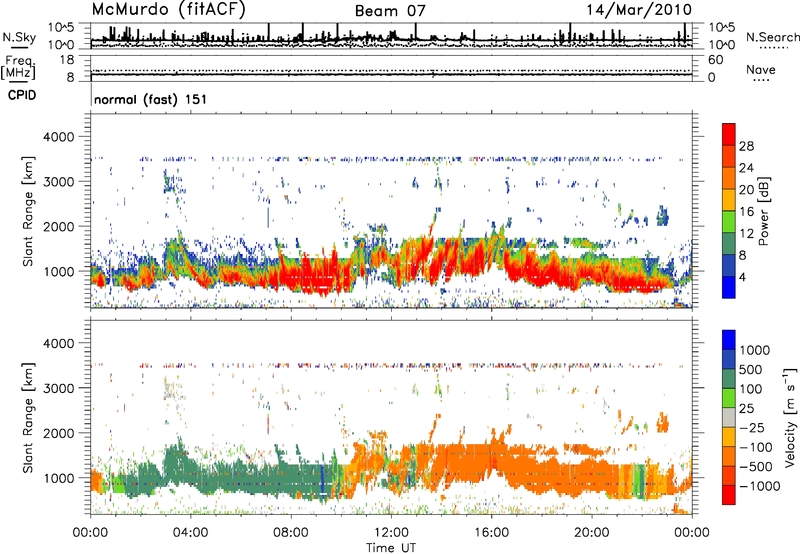Screen dimensions: 800x554
Task: Click the '25' tick on Velocity colorbar
Action: pos(746,408)
